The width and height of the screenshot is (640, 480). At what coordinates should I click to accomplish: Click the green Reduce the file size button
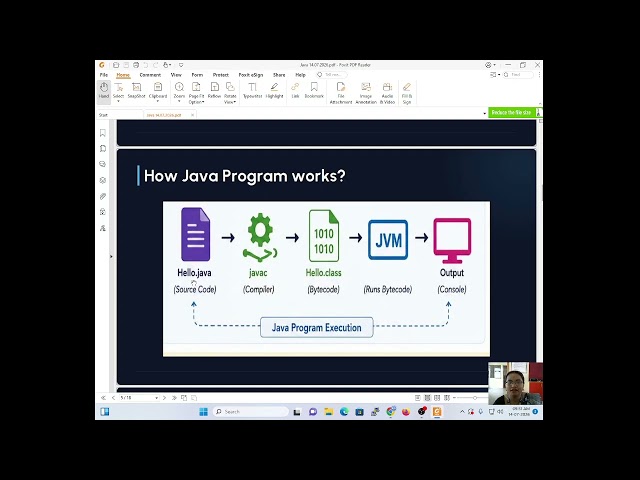(x=511, y=113)
